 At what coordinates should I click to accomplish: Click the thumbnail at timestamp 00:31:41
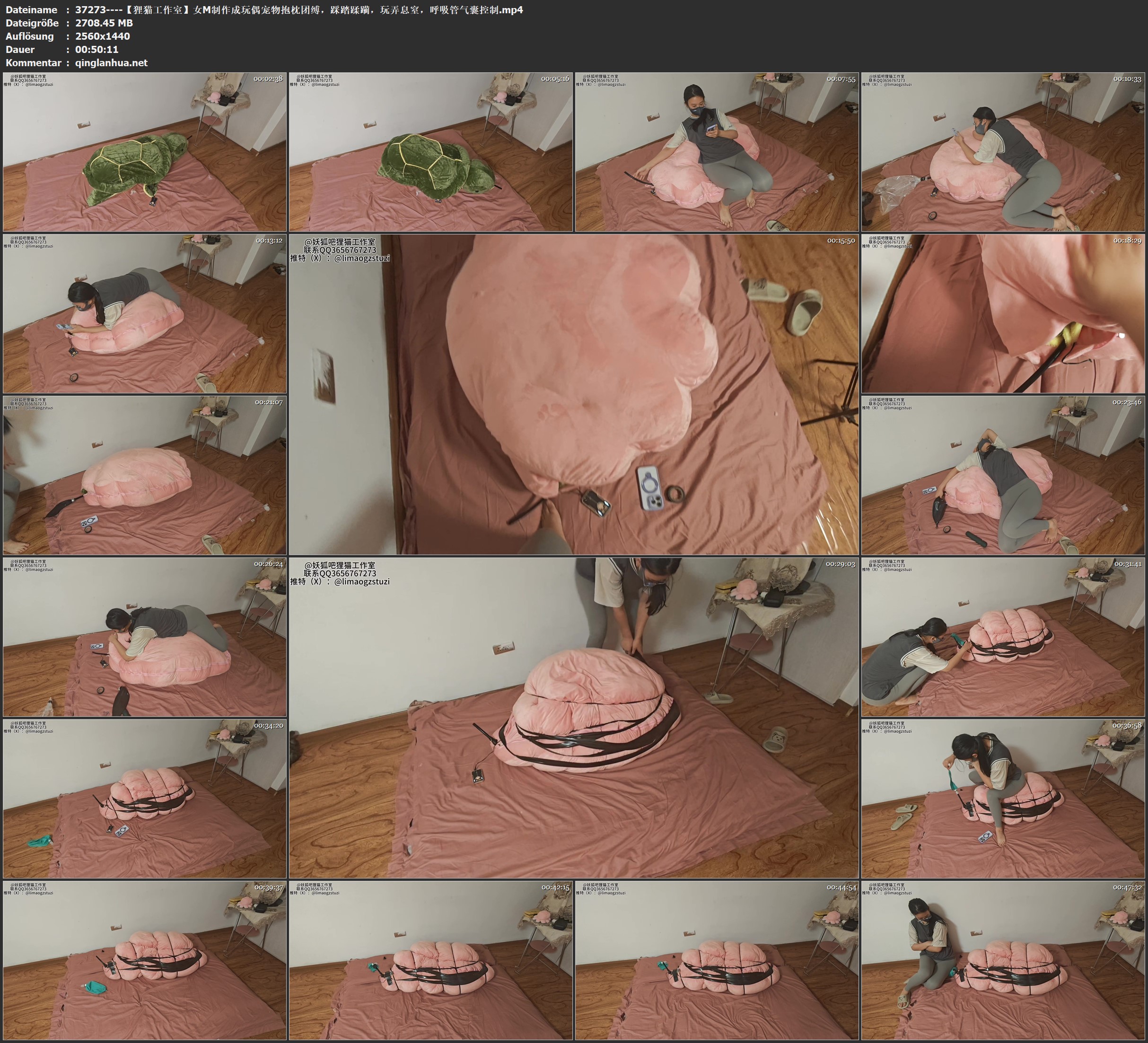coord(1003,636)
